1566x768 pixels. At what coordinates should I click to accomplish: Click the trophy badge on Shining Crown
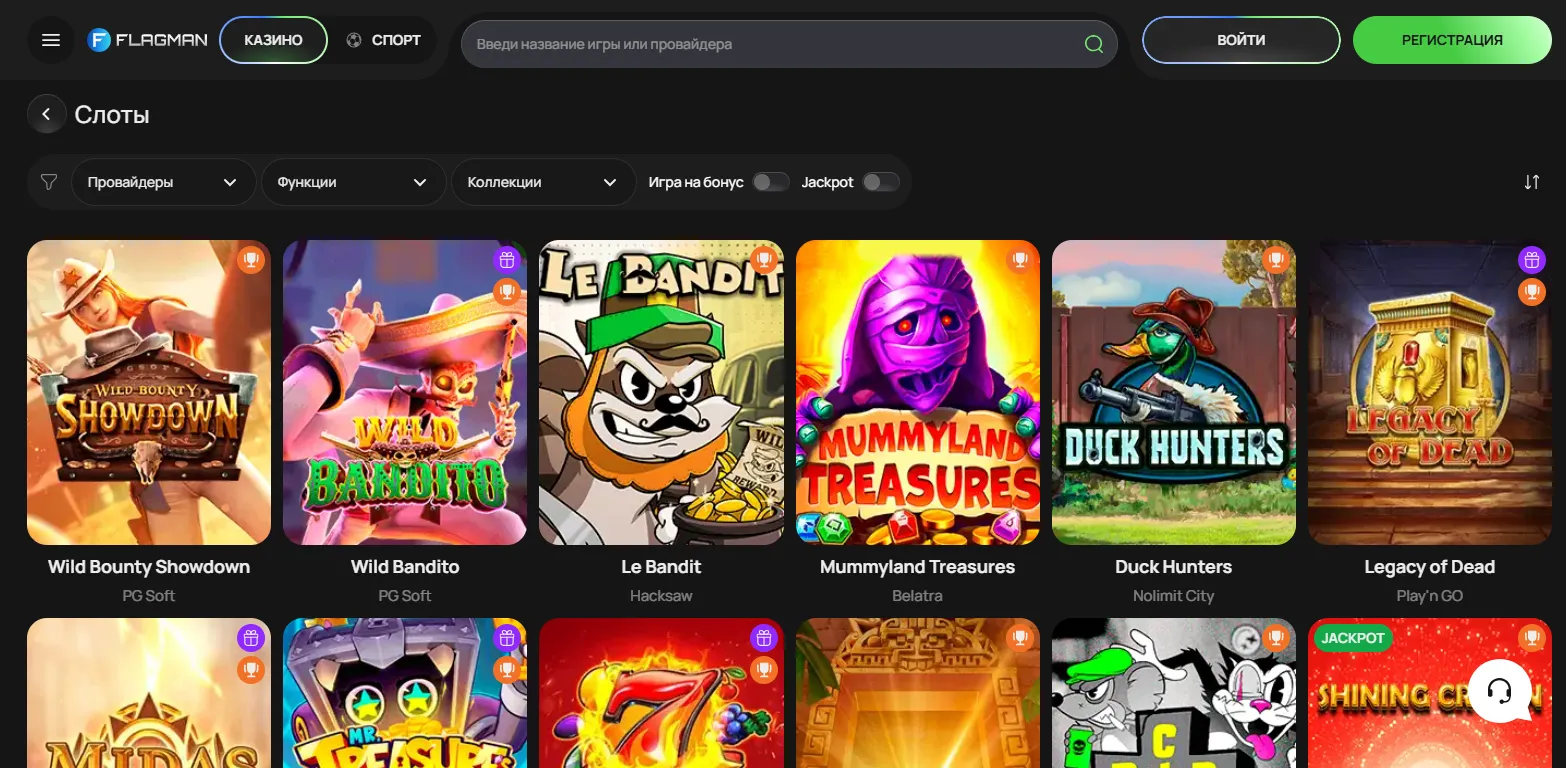pyautogui.click(x=1531, y=637)
